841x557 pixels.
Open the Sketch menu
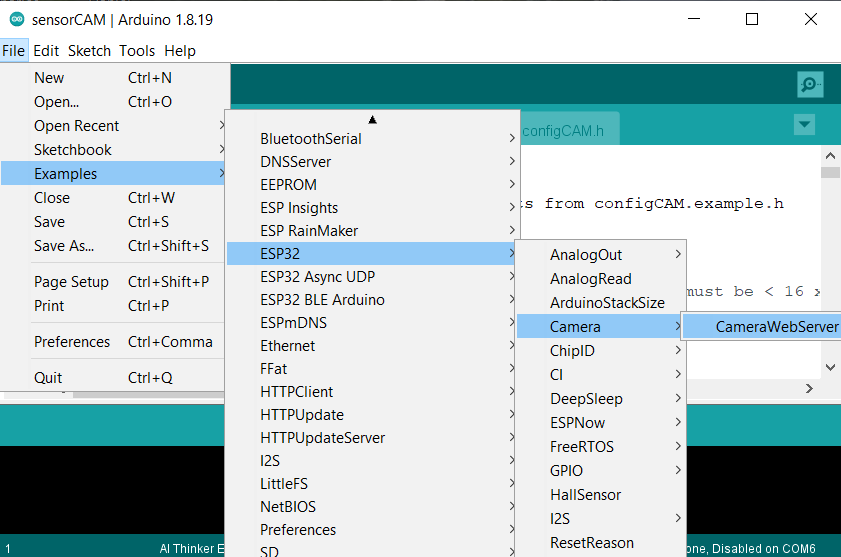pos(89,51)
